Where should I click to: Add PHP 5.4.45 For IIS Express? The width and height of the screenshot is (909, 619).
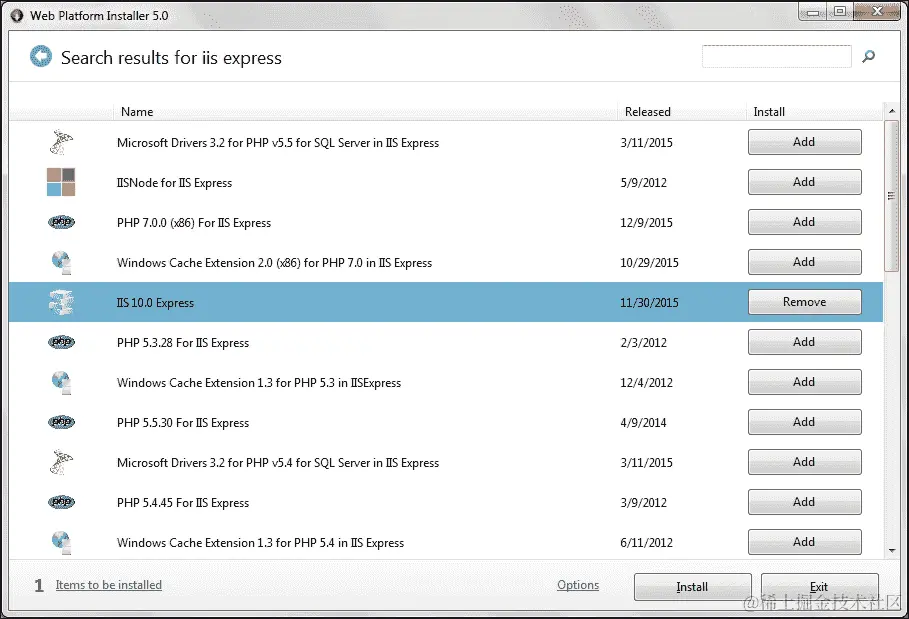[804, 502]
